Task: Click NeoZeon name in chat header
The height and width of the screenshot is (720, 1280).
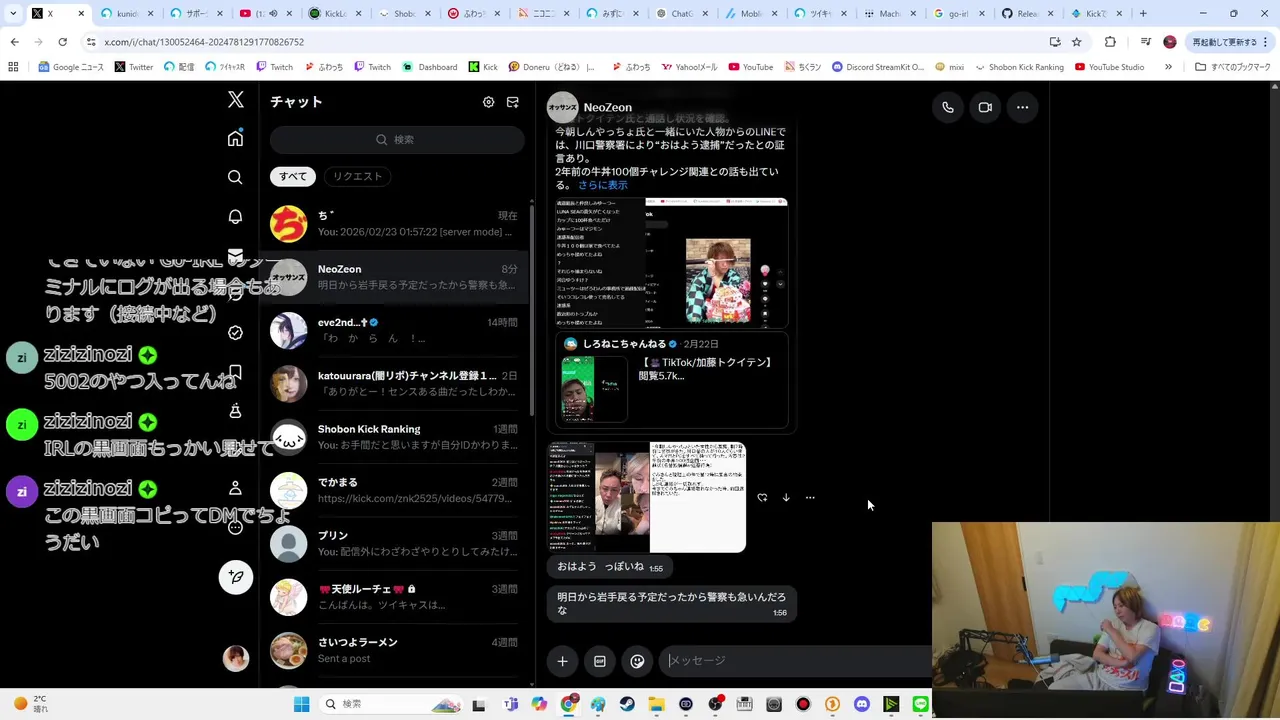Action: pyautogui.click(x=607, y=107)
